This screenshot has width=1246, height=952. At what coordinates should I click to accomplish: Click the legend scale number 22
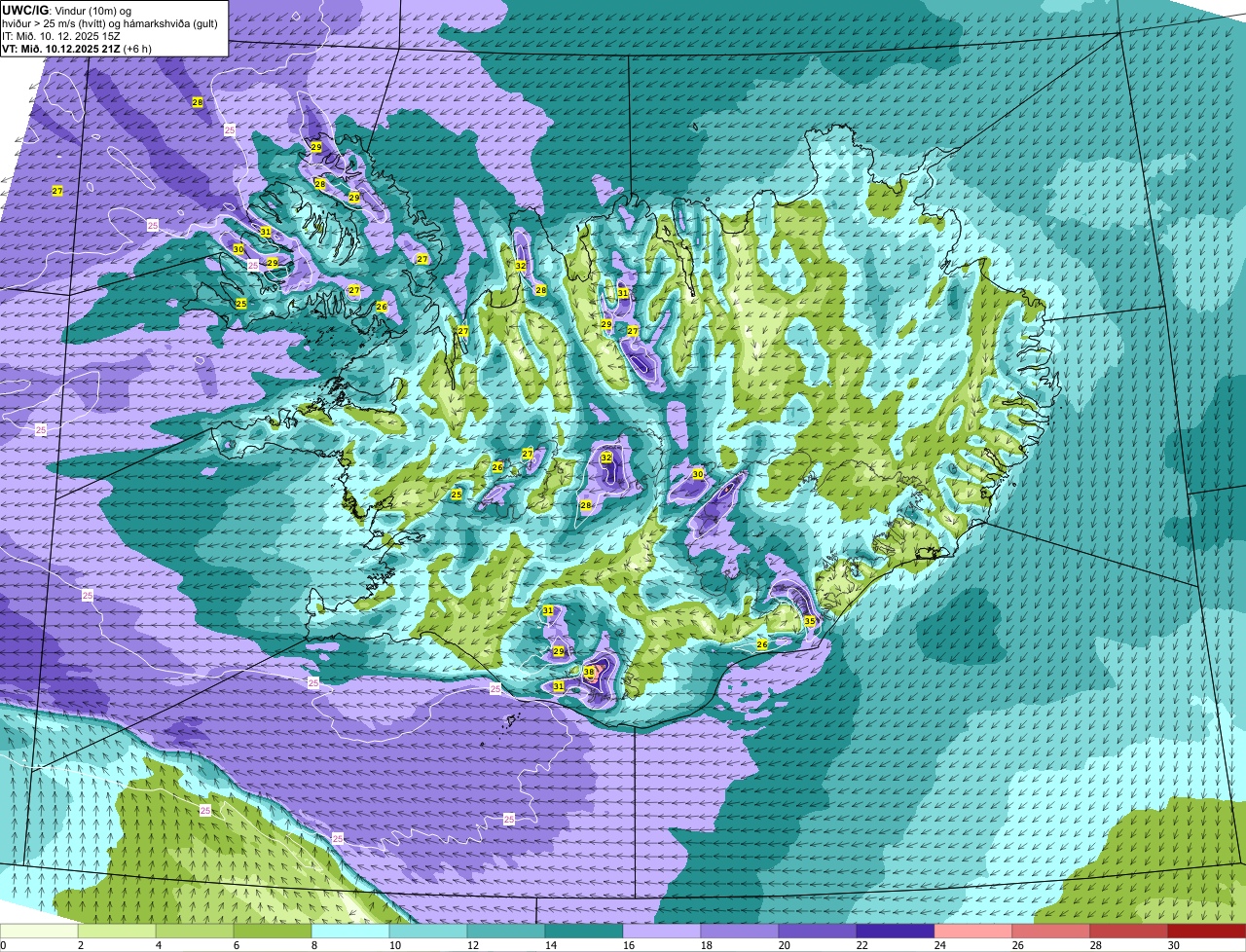(862, 945)
